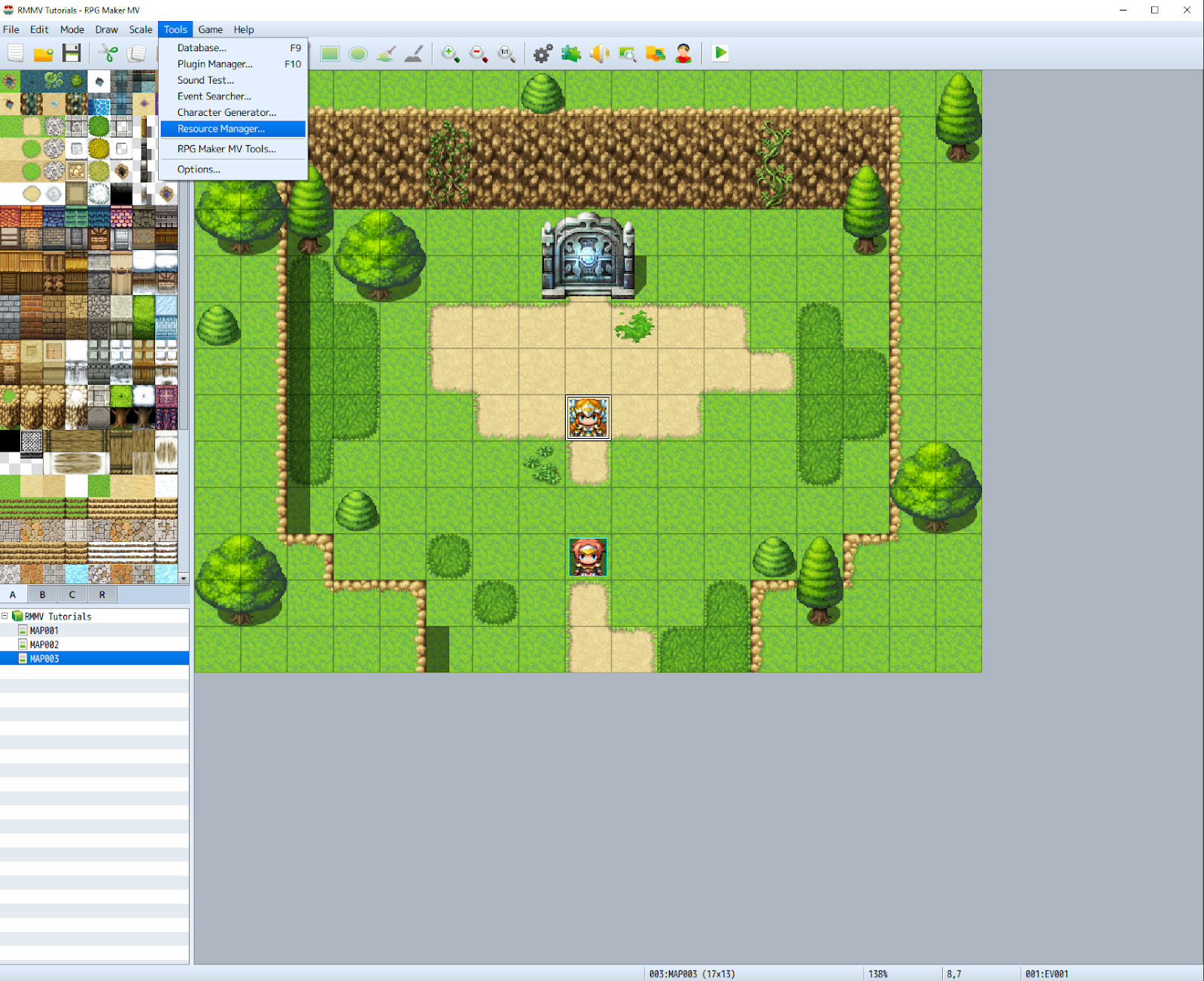Select MAP003 in map tree
Viewport: 1204px width, 981px height.
point(44,659)
